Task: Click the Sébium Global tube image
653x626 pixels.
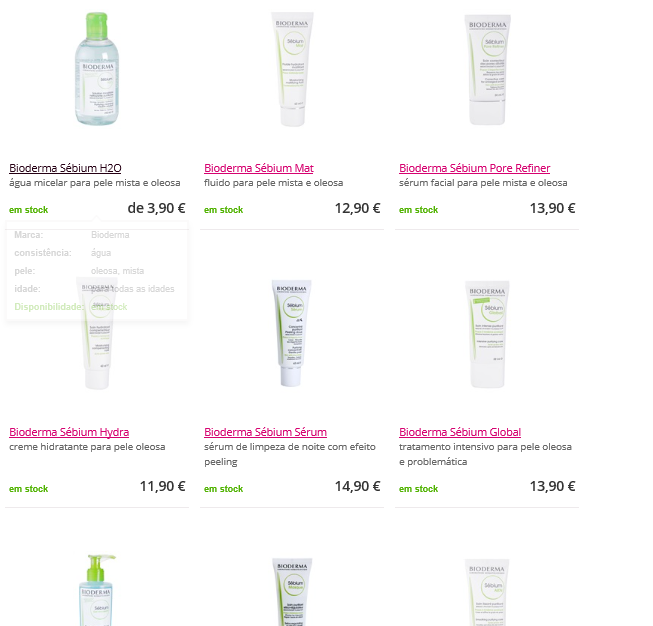Action: pos(487,334)
